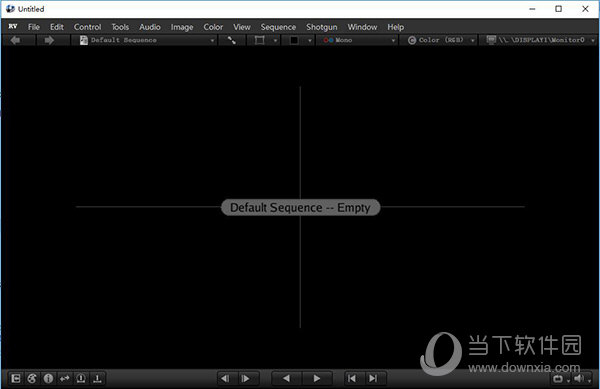Jump to the previous marker or start
The image size is (600, 389).
[x=352, y=378]
